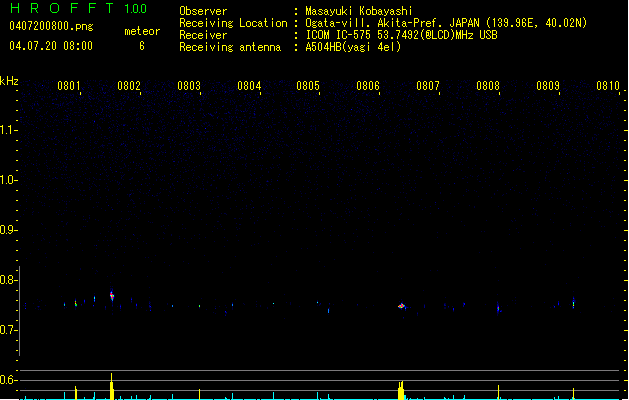Click the wide yellow intensity bar before 0807

(401, 390)
